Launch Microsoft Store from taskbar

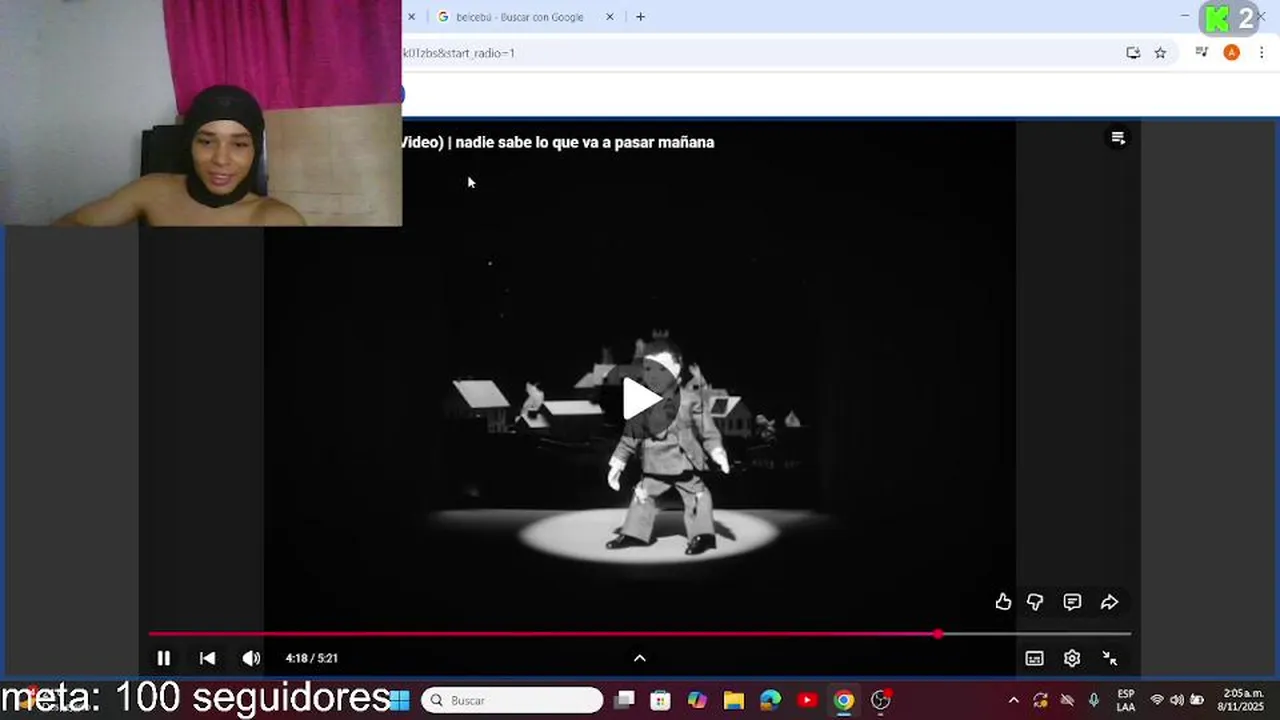[660, 700]
